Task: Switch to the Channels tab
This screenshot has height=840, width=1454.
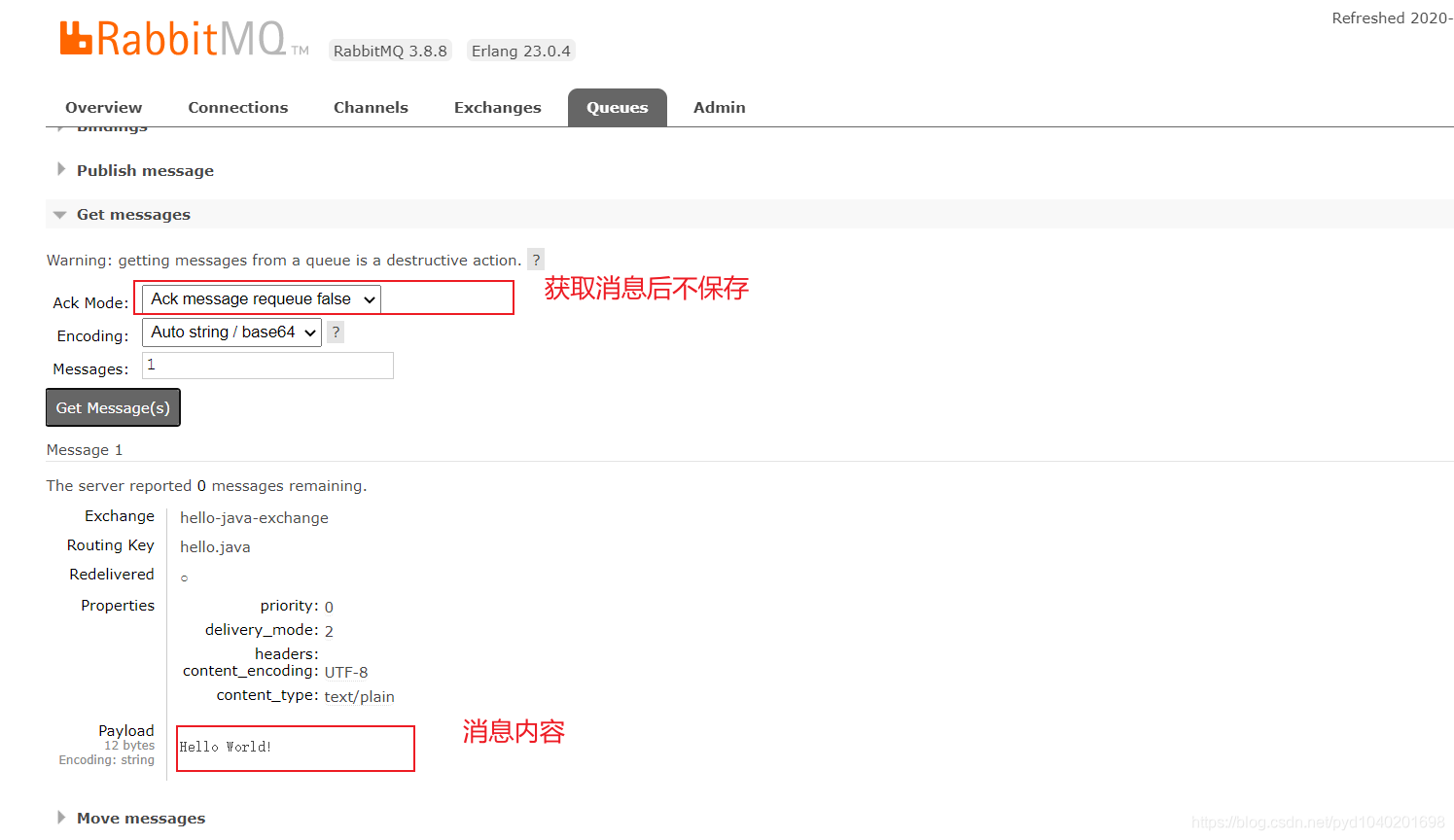Action: [371, 108]
